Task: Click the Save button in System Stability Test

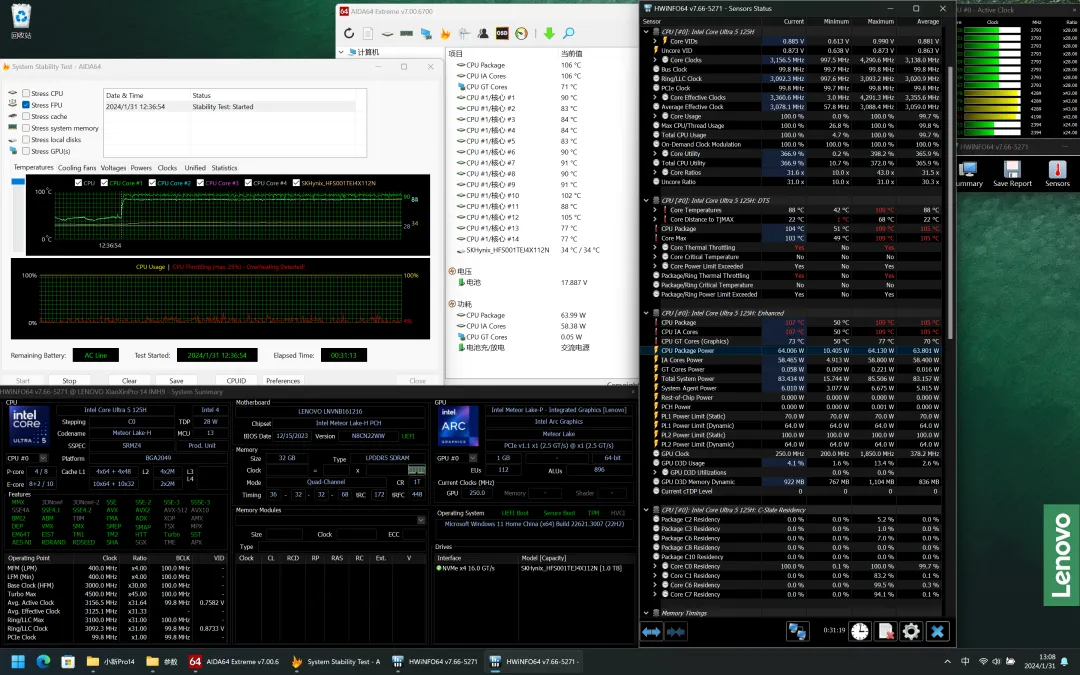Action: coord(176,380)
